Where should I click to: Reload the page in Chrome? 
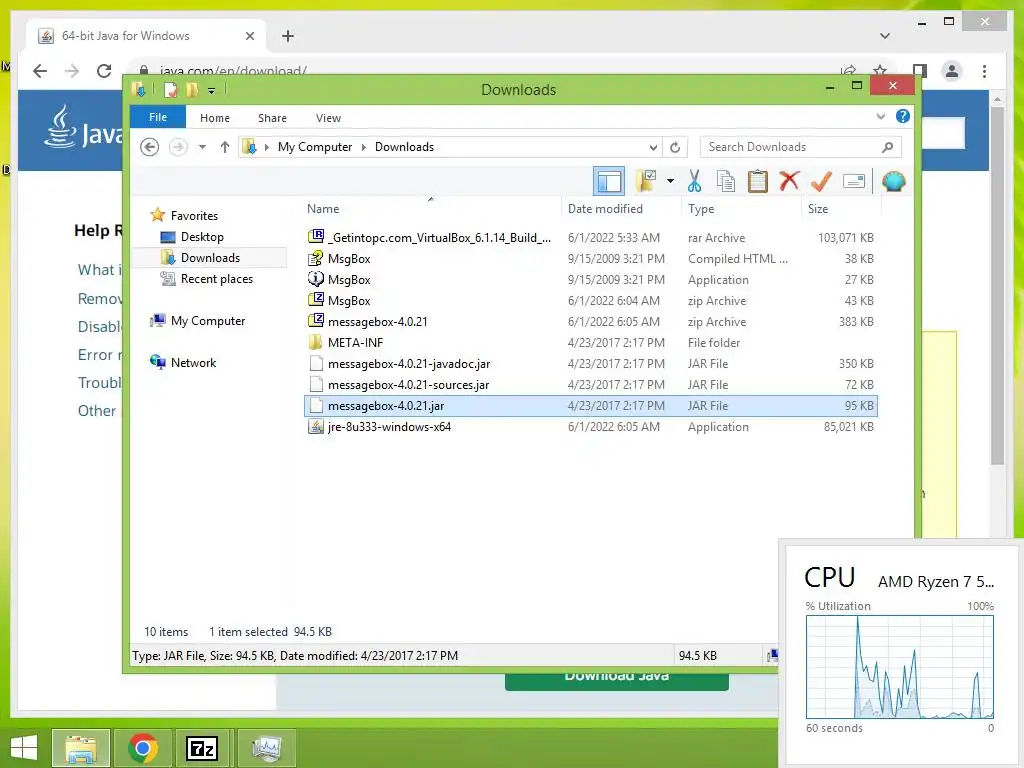(x=104, y=71)
